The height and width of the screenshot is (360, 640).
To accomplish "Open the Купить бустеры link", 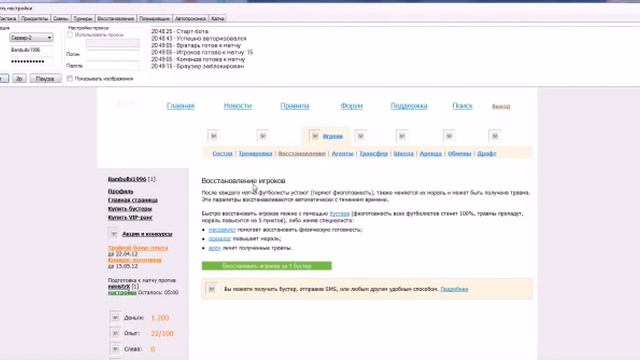I will tap(130, 209).
